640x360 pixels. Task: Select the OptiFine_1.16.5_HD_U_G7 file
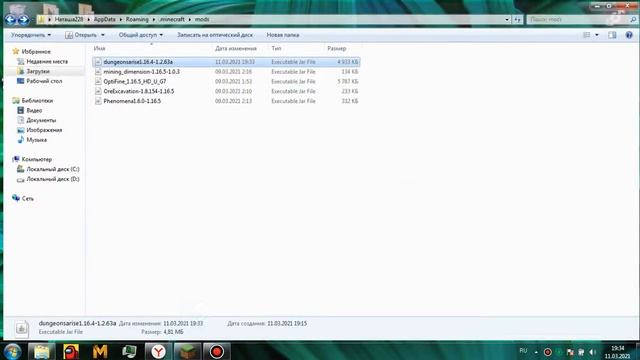[226, 82]
